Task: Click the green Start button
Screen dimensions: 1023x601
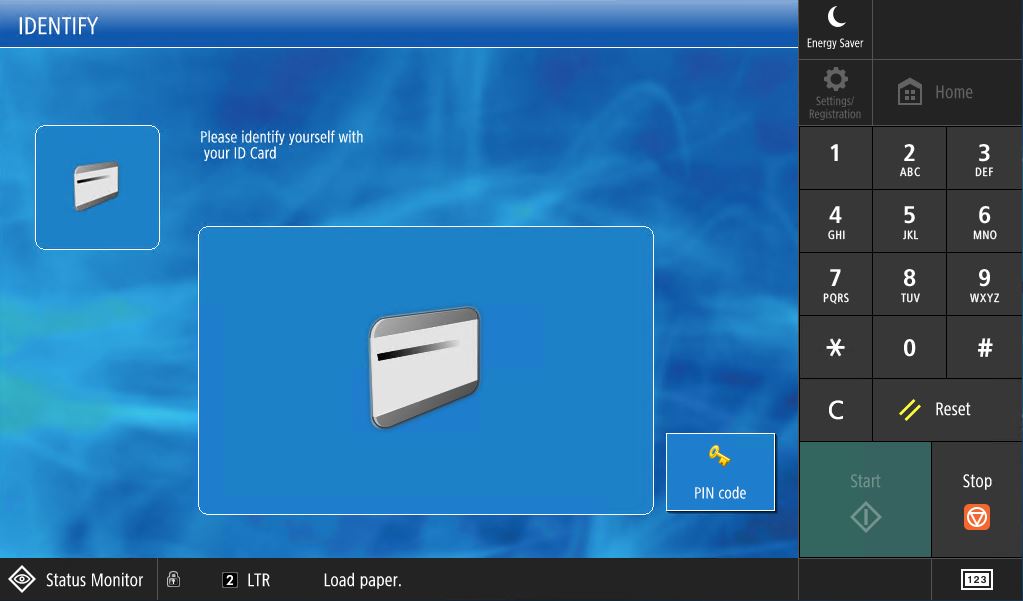Action: coord(865,500)
